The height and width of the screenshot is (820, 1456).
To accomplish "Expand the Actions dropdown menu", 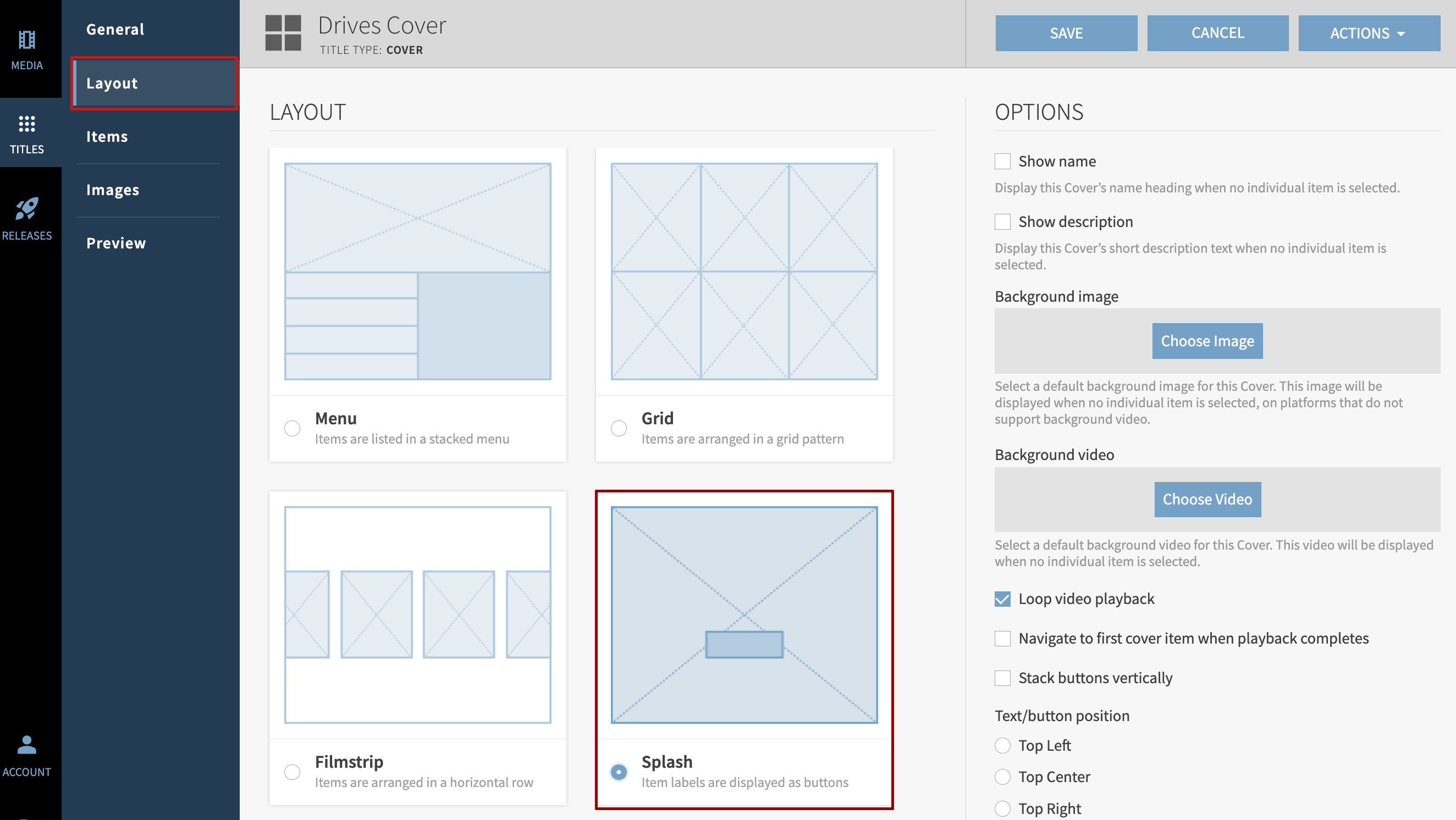I will click(1369, 34).
